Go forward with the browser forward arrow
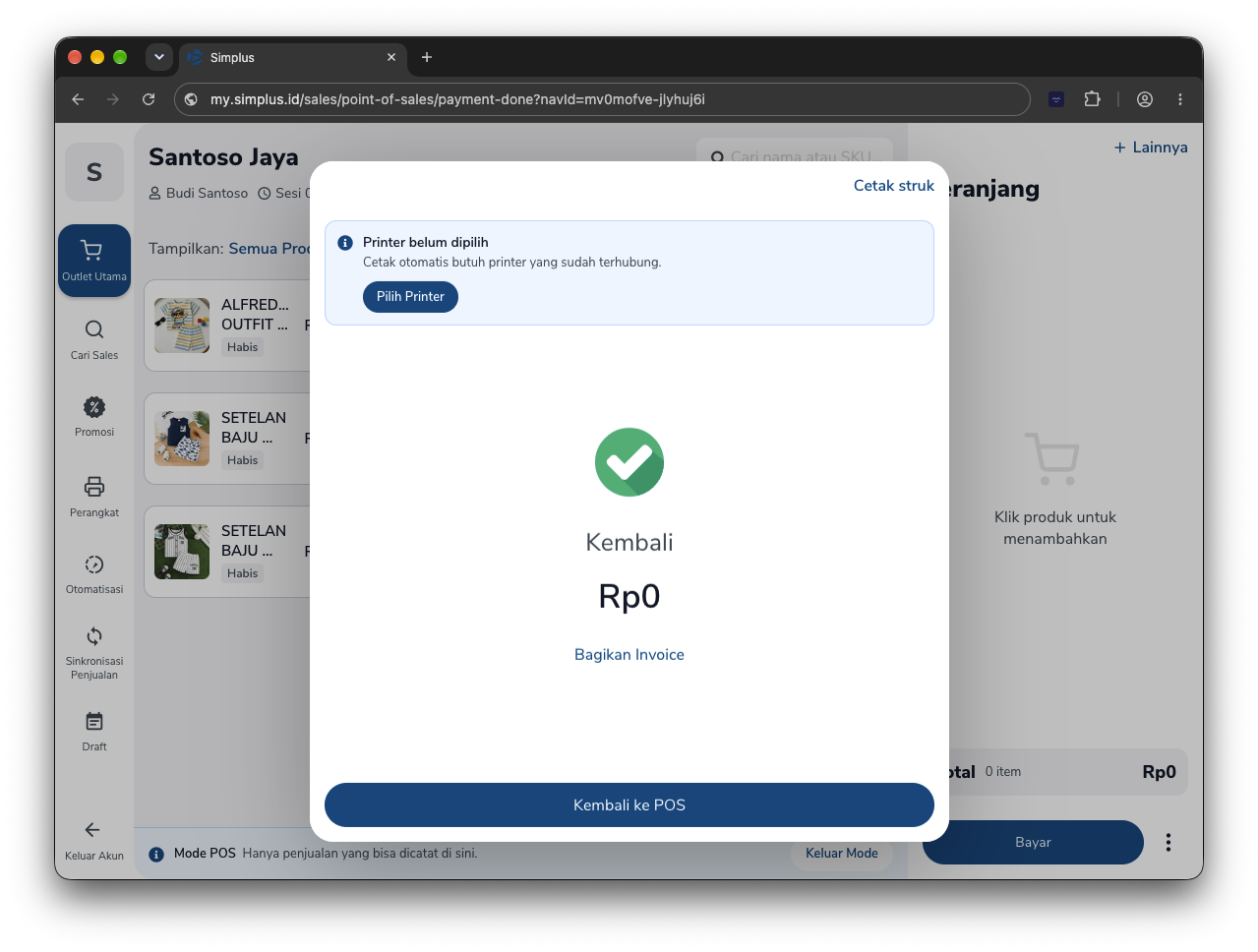This screenshot has height=952, width=1258. click(x=113, y=99)
